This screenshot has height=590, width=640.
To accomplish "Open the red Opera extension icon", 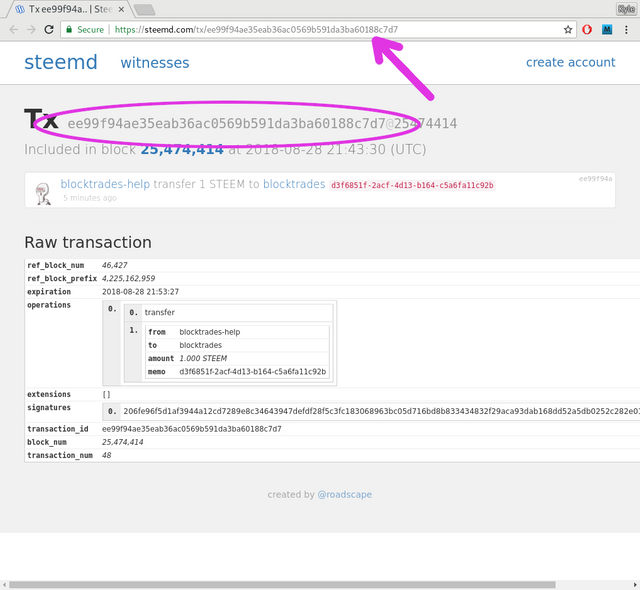I will point(587,29).
